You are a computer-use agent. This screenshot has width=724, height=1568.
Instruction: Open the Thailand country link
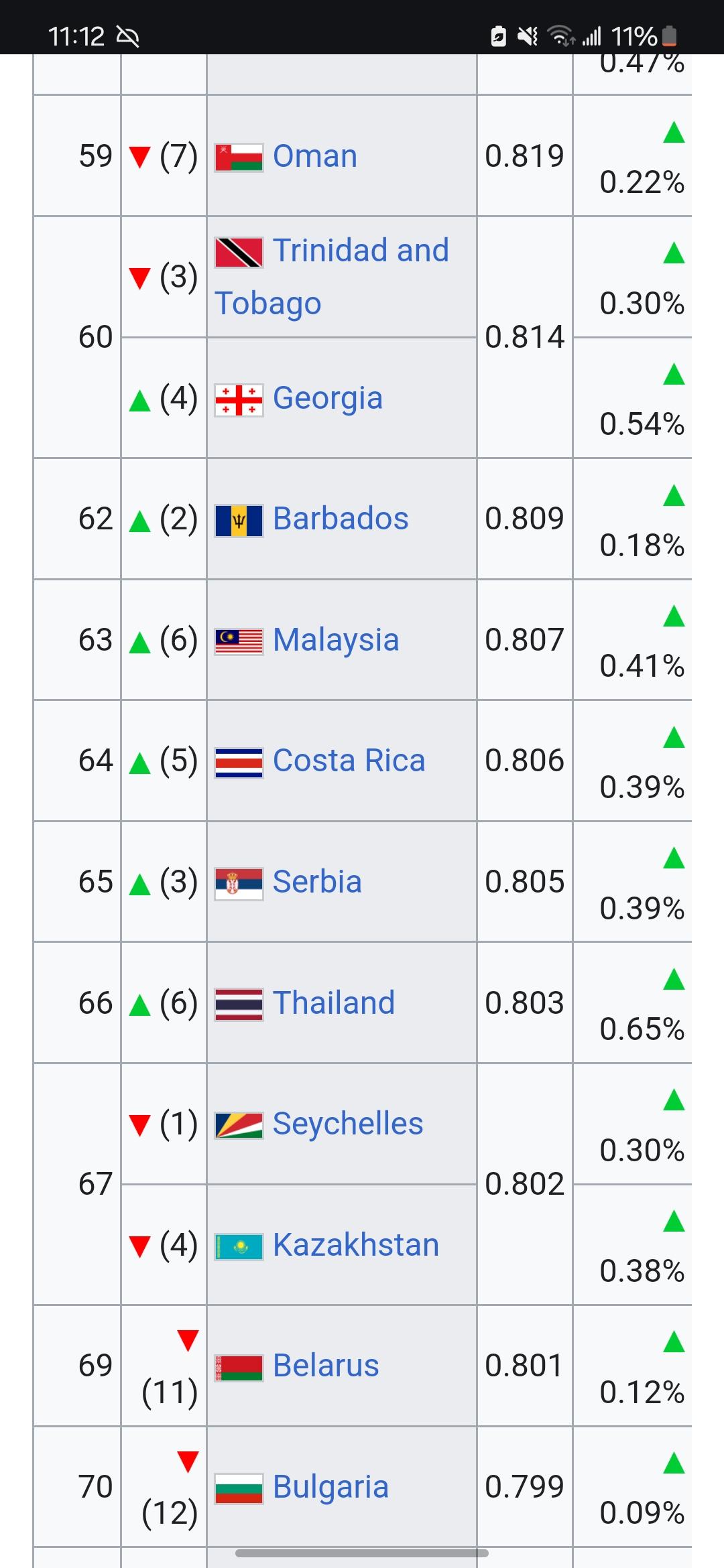click(334, 1003)
